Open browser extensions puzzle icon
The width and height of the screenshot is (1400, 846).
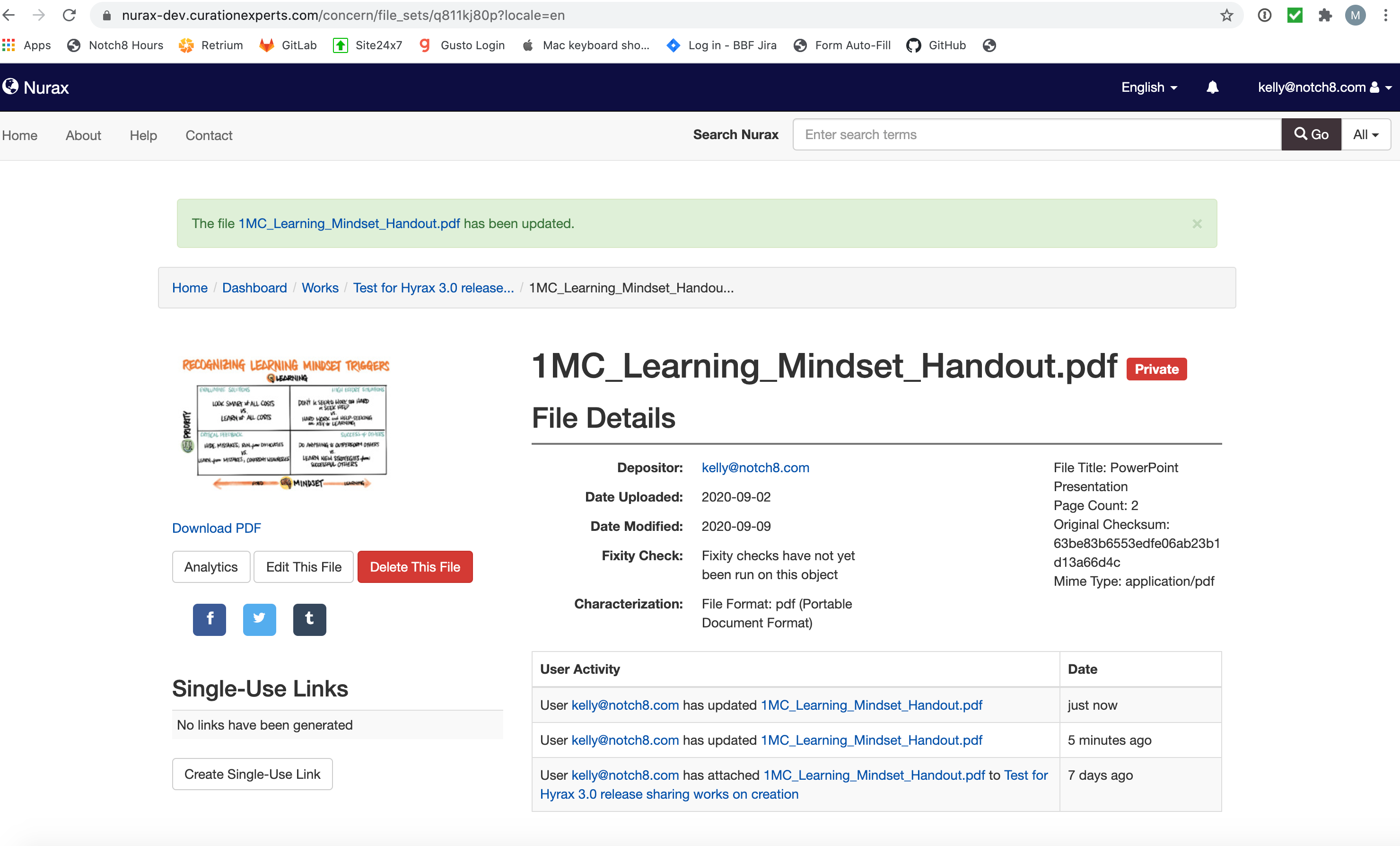tap(1324, 15)
